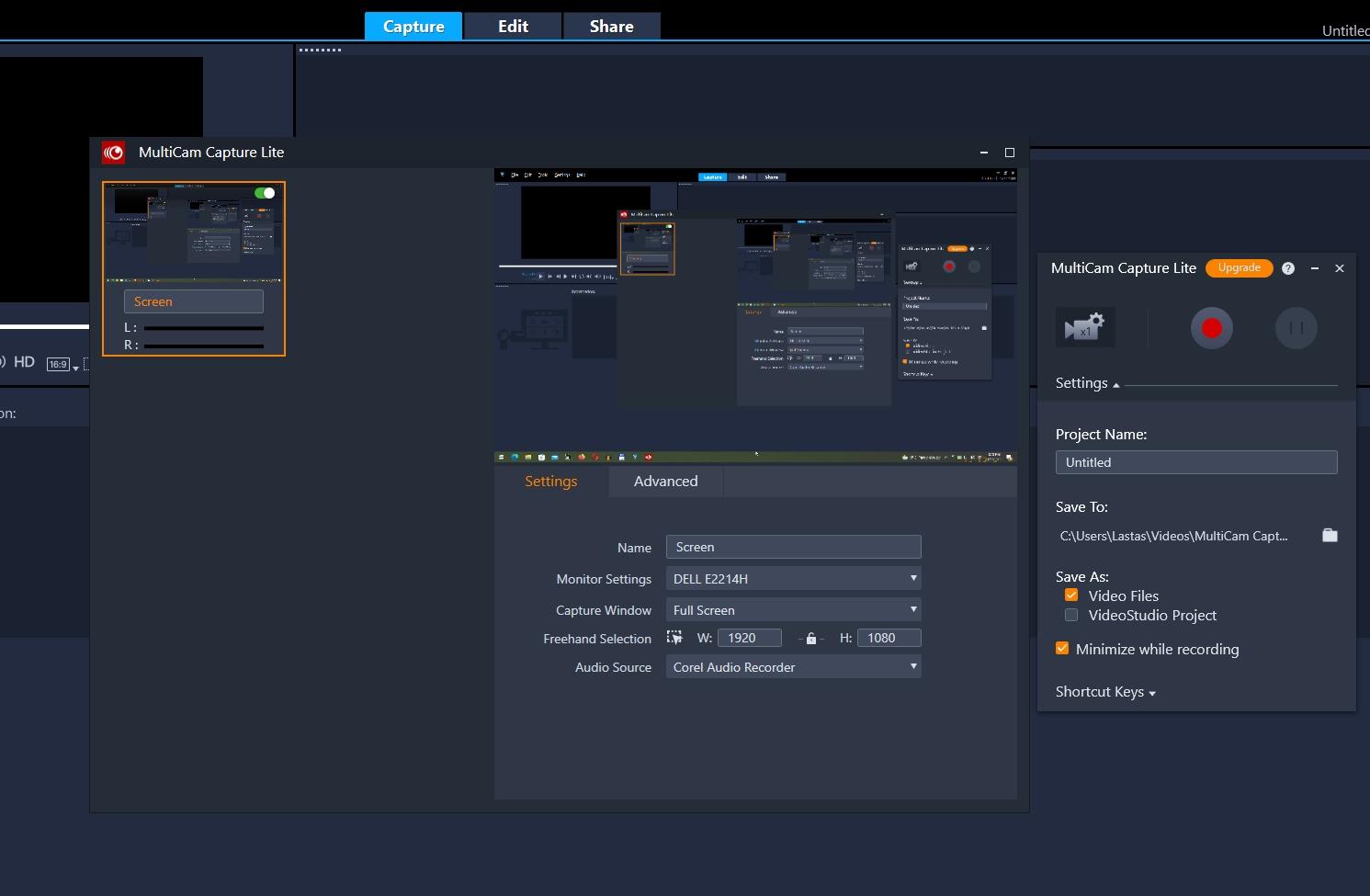Image resolution: width=1370 pixels, height=896 pixels.
Task: Toggle the Screen source switch off
Action: pyautogui.click(x=265, y=193)
